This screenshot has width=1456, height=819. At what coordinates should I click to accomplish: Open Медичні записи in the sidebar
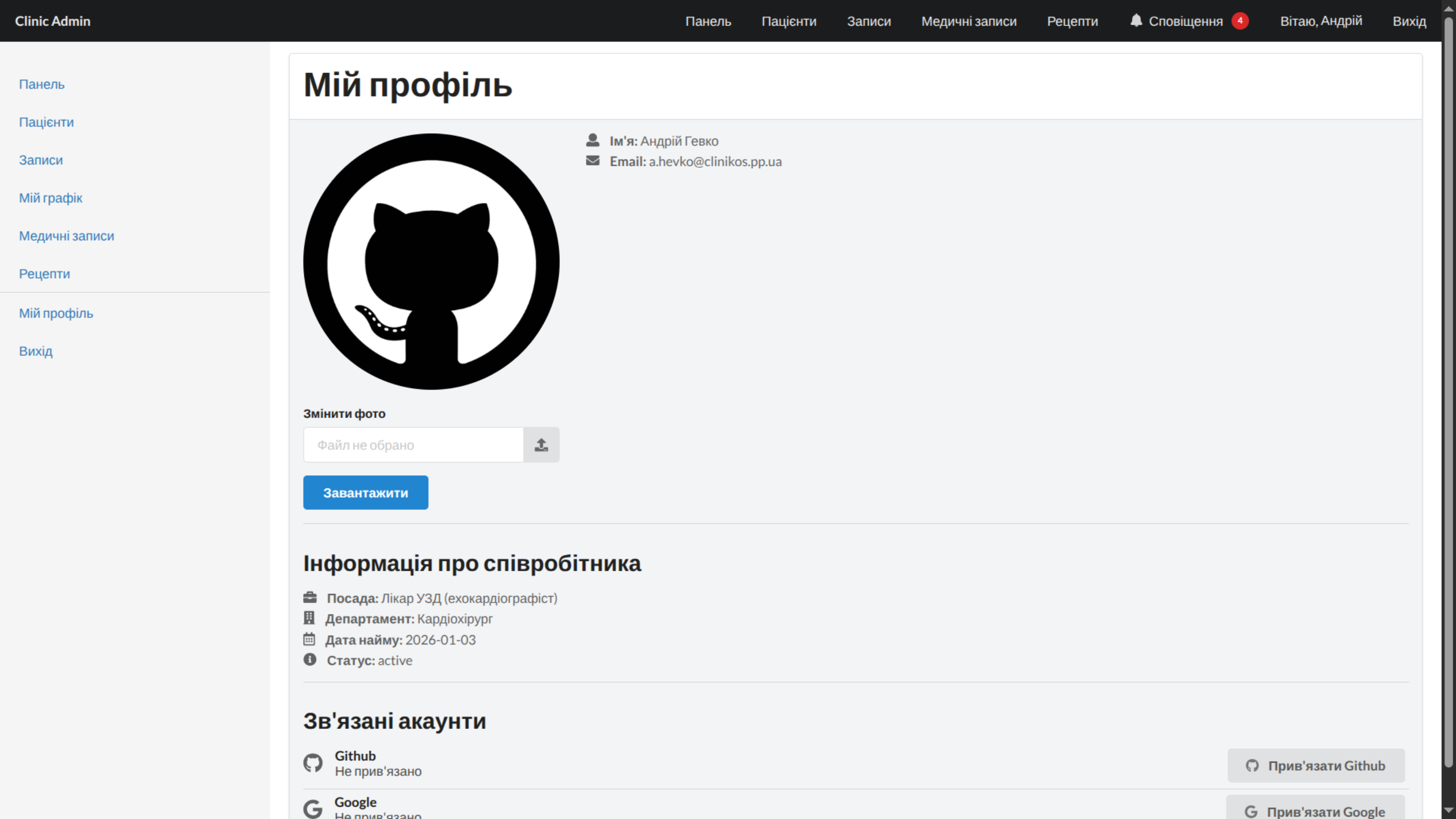click(67, 236)
